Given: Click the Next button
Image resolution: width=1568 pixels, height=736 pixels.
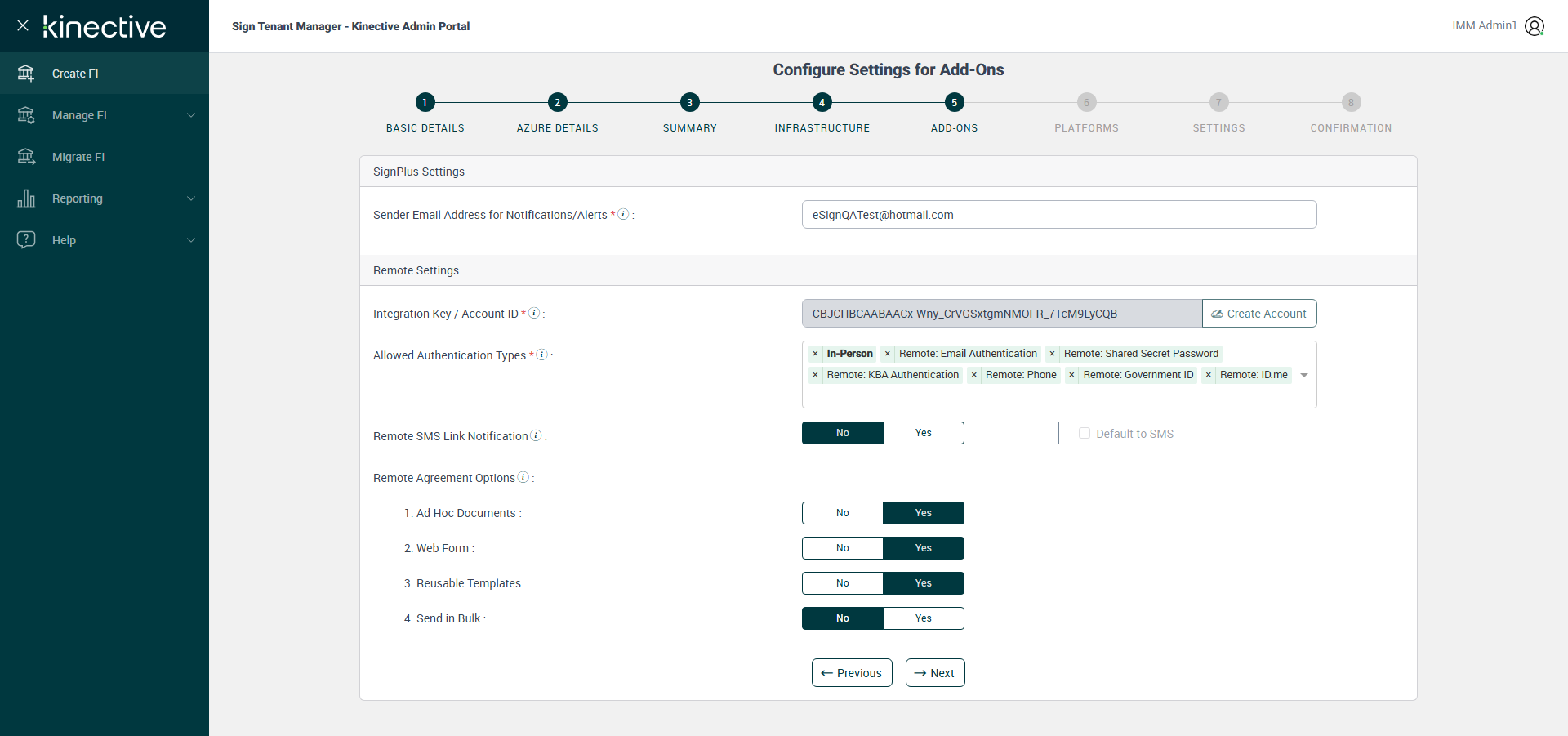Looking at the screenshot, I should (935, 673).
